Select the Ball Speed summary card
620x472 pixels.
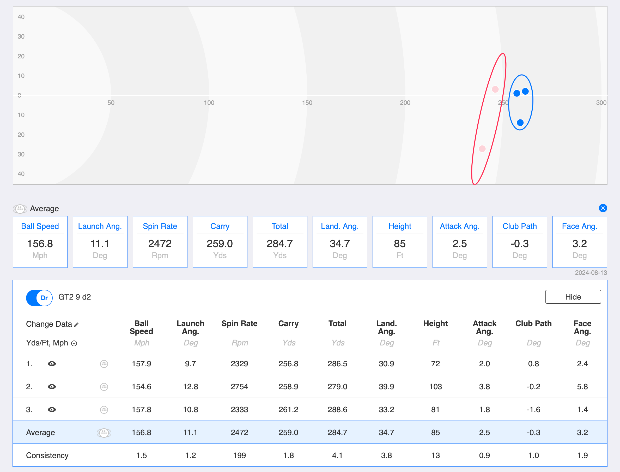[41, 241]
